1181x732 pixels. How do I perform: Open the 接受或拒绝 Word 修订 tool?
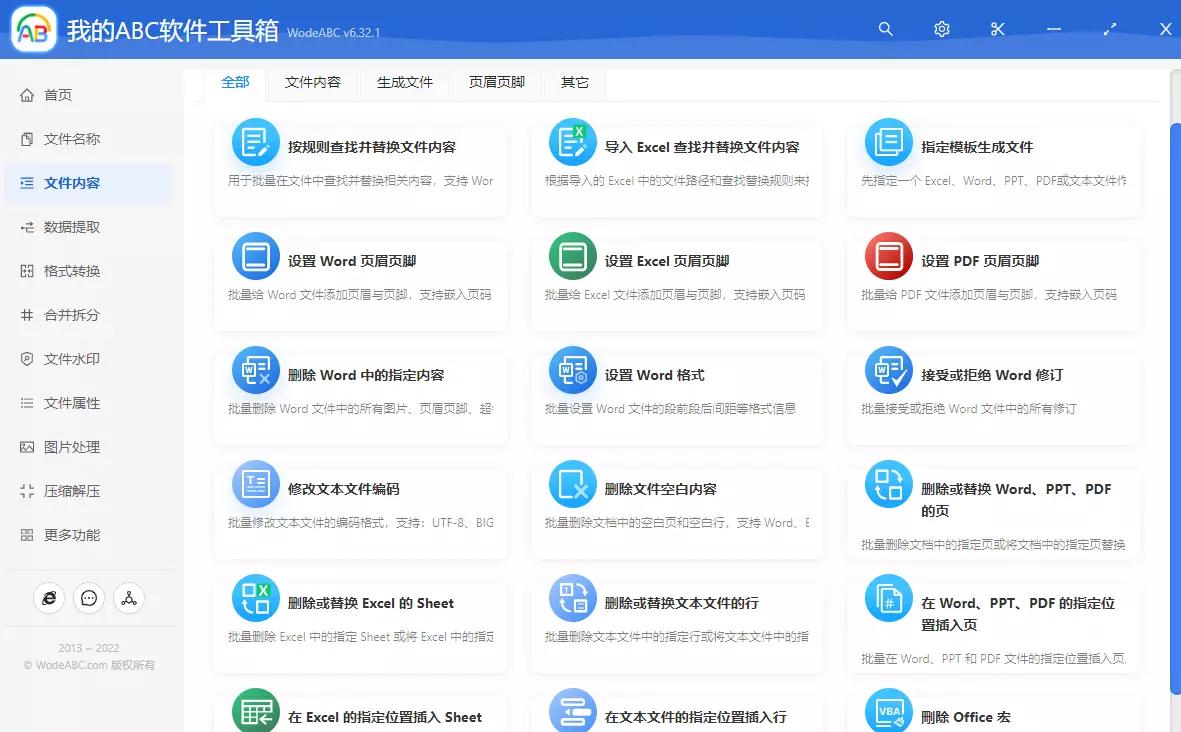click(x=993, y=393)
